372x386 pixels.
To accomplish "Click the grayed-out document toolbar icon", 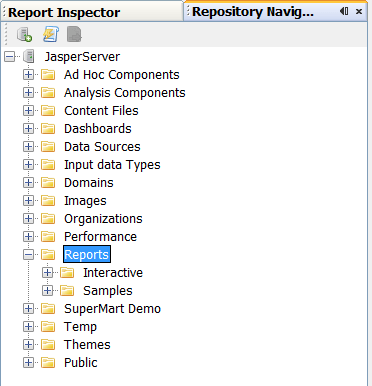I will [x=74, y=35].
